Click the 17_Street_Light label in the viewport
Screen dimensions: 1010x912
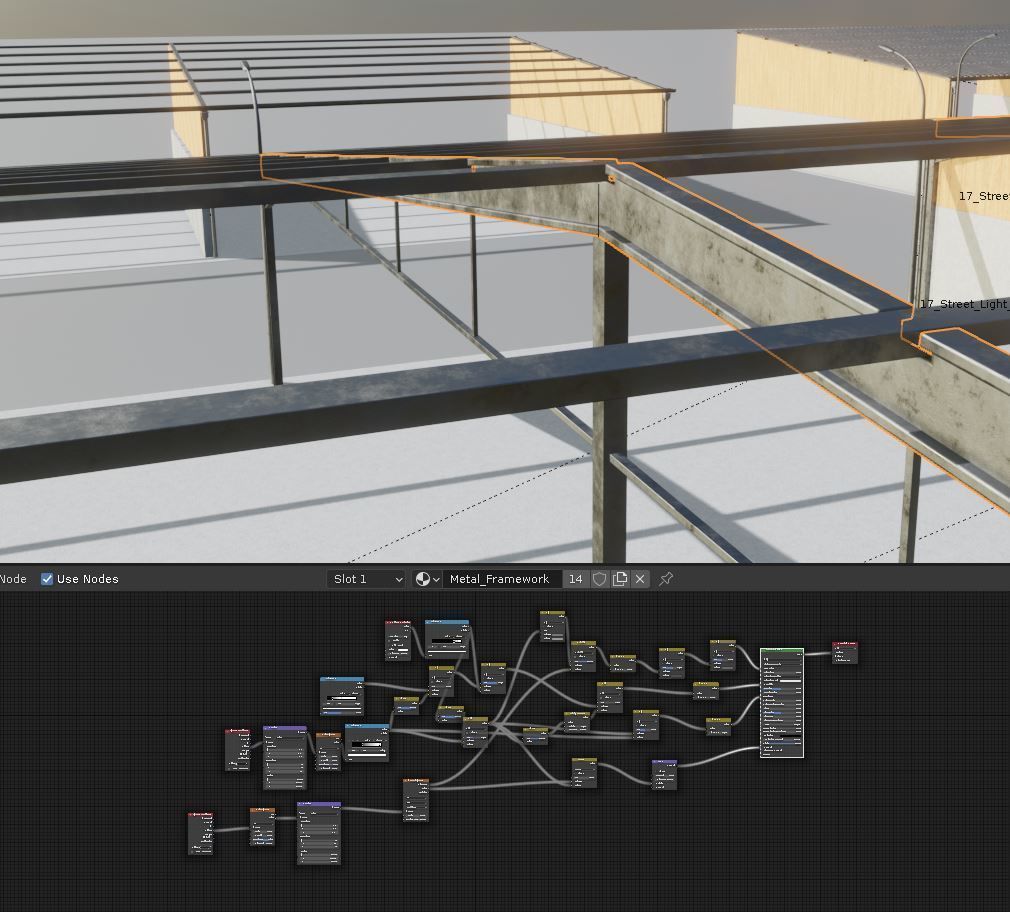click(x=964, y=304)
